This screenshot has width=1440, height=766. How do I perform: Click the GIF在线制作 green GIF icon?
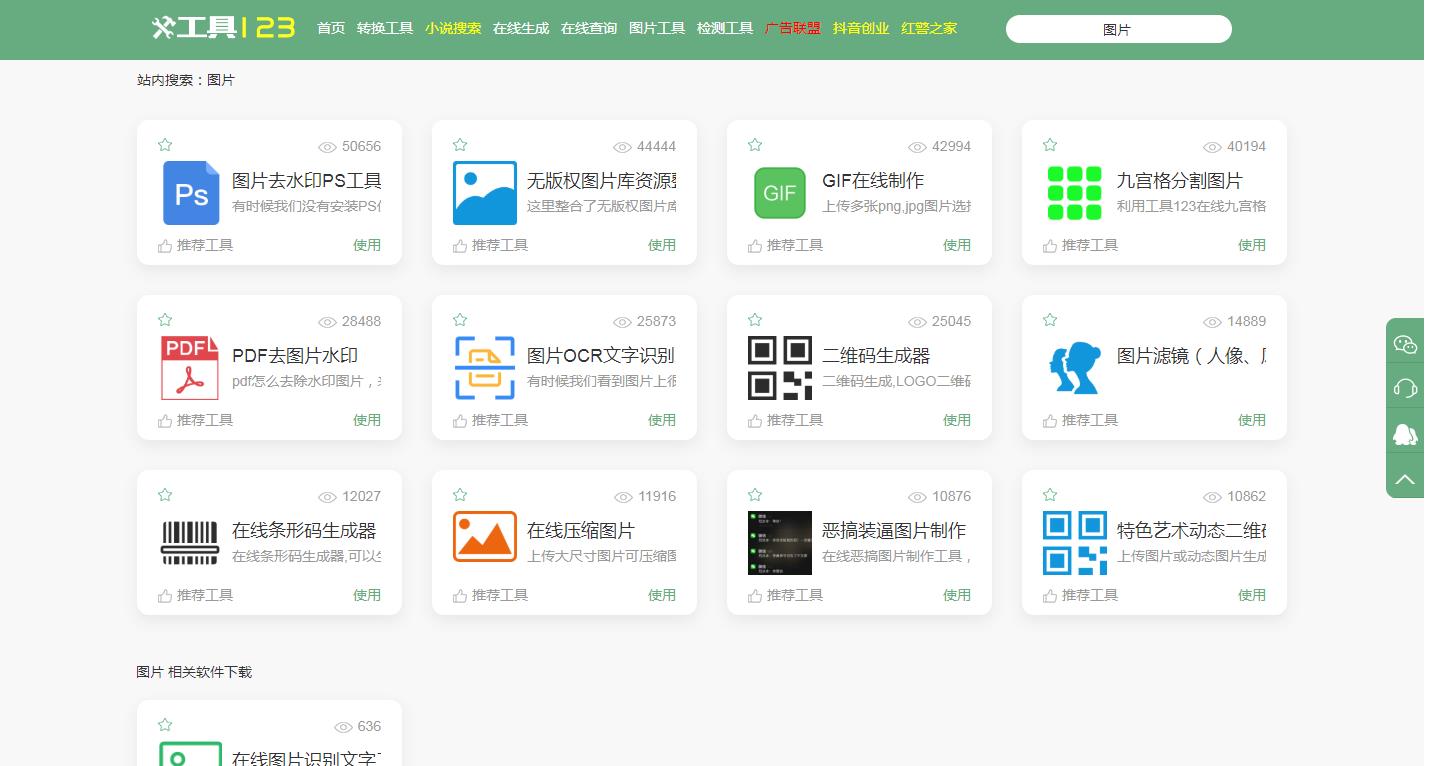coord(779,192)
